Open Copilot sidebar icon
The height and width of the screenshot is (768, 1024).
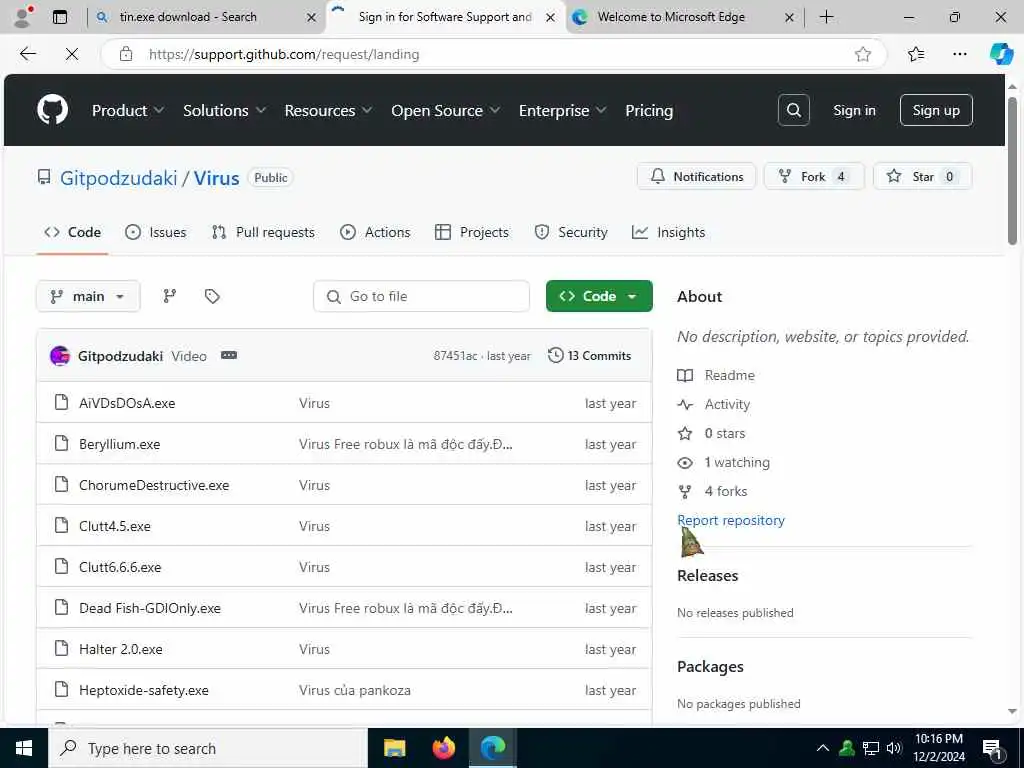[x=1001, y=54]
